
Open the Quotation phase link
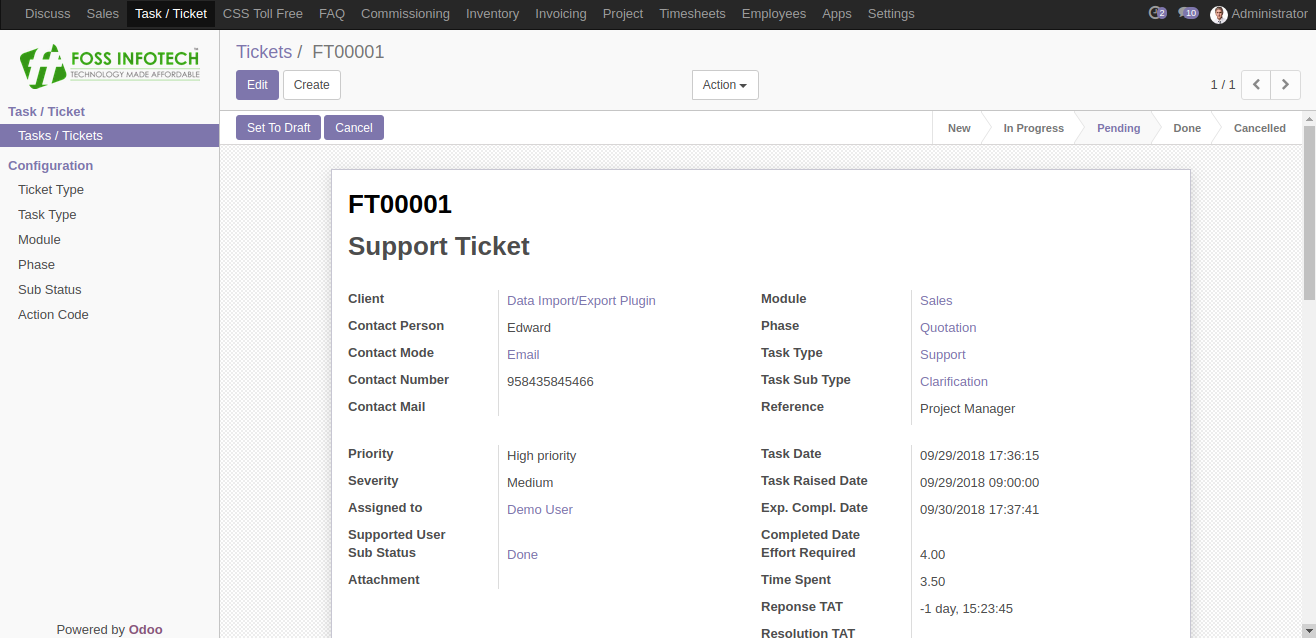[x=948, y=328]
